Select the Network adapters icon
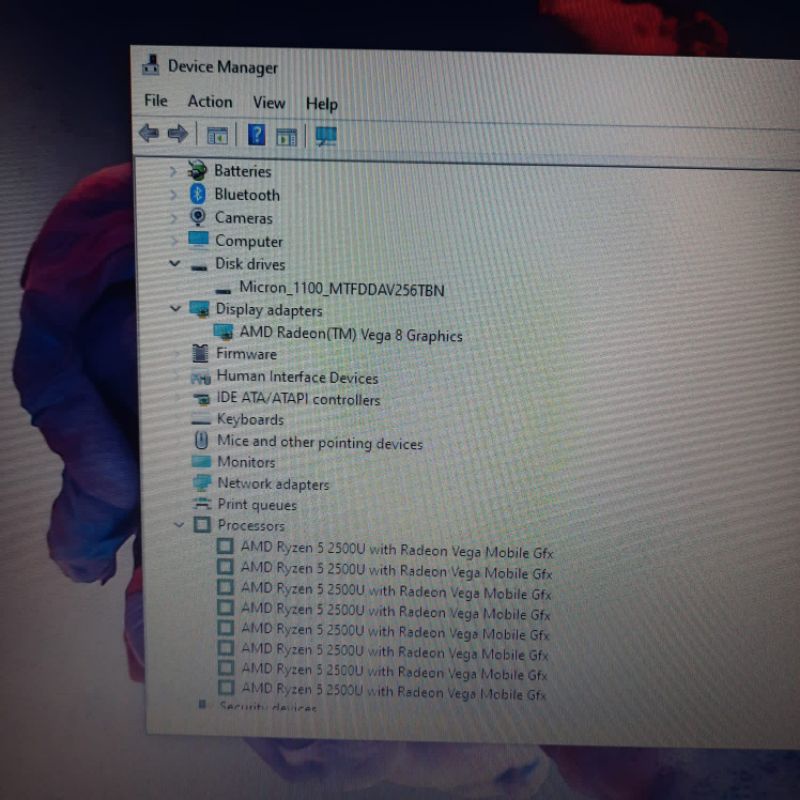The image size is (800, 800). 202,483
